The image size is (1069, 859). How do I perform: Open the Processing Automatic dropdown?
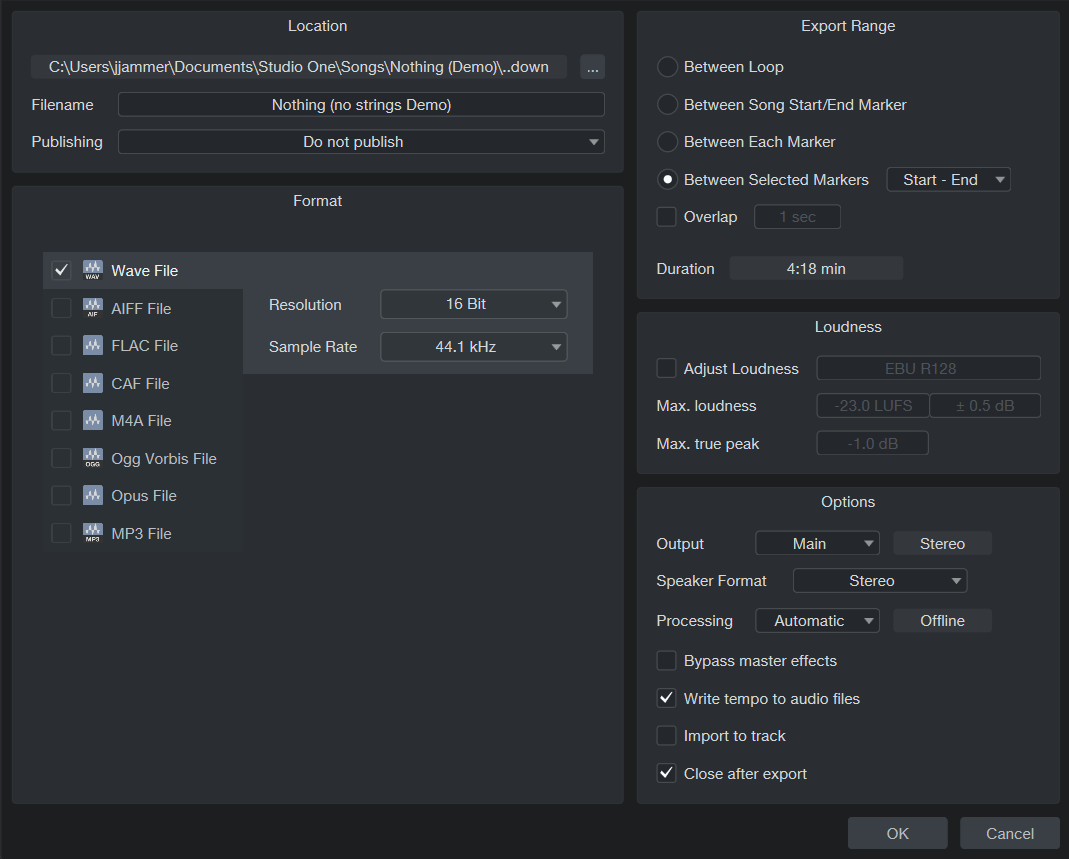(817, 620)
